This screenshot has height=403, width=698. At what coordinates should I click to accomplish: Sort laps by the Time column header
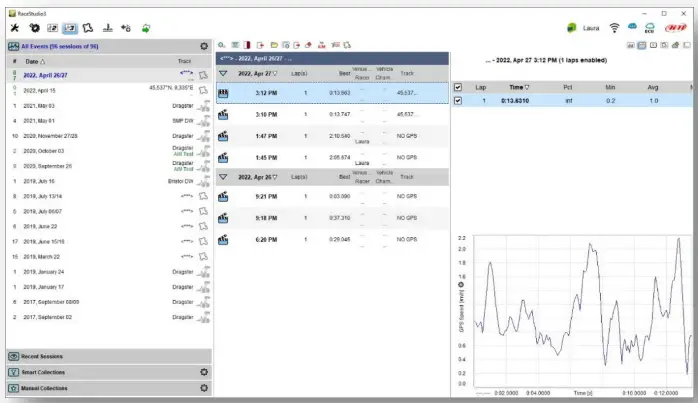[519, 87]
